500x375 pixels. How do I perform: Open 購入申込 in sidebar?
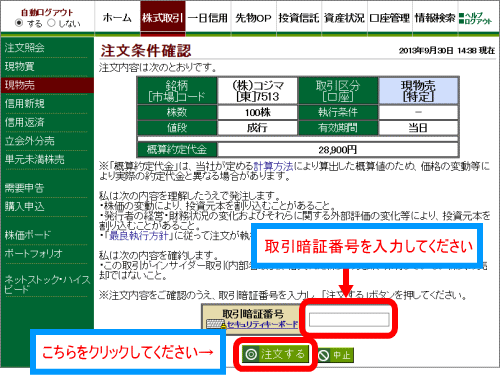[x=25, y=206]
